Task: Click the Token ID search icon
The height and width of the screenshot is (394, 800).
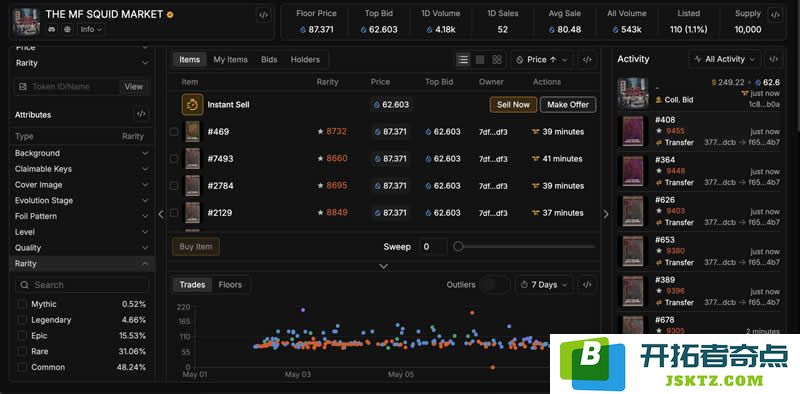Action: [x=22, y=87]
